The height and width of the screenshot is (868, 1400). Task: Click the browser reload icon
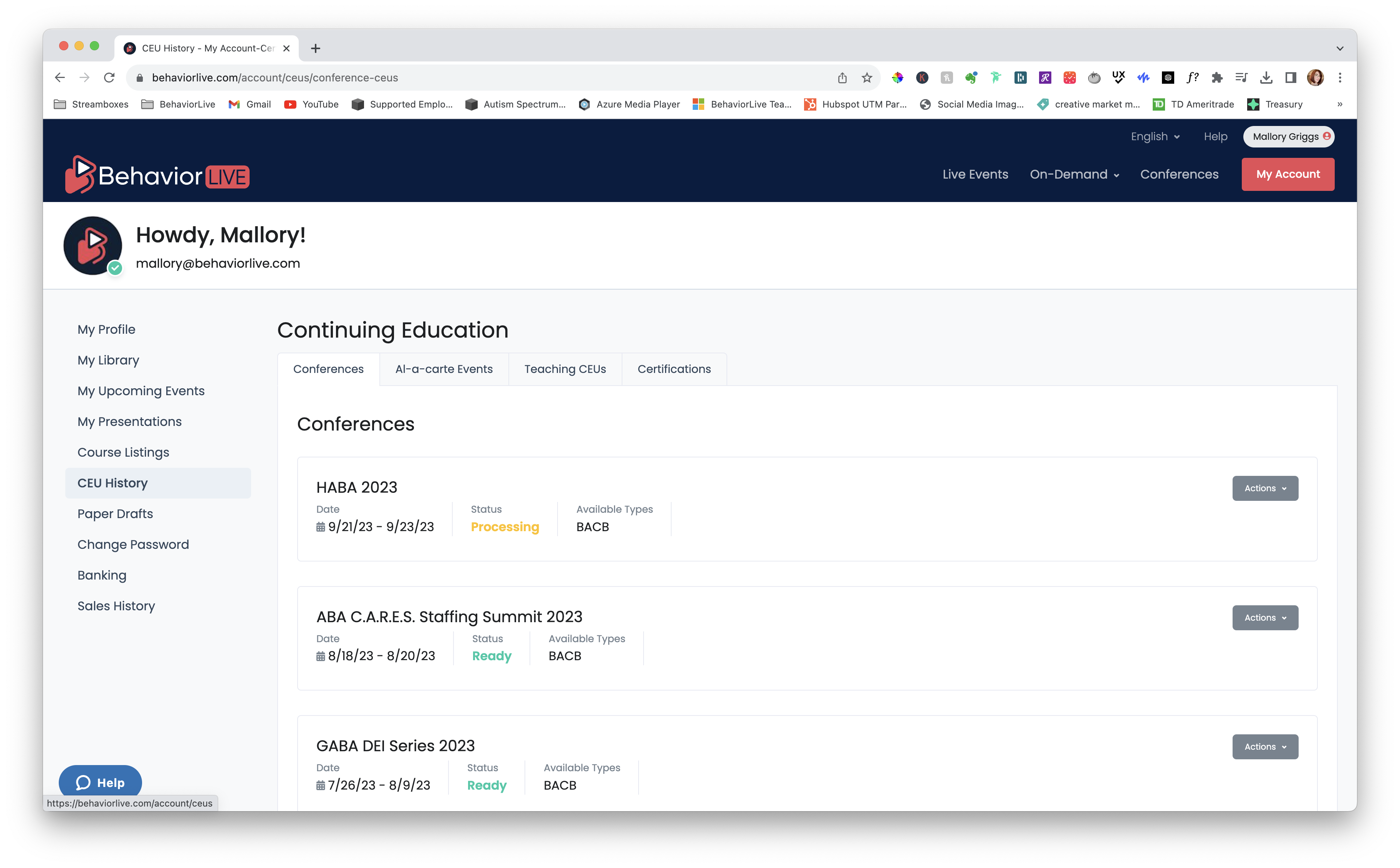pos(109,78)
